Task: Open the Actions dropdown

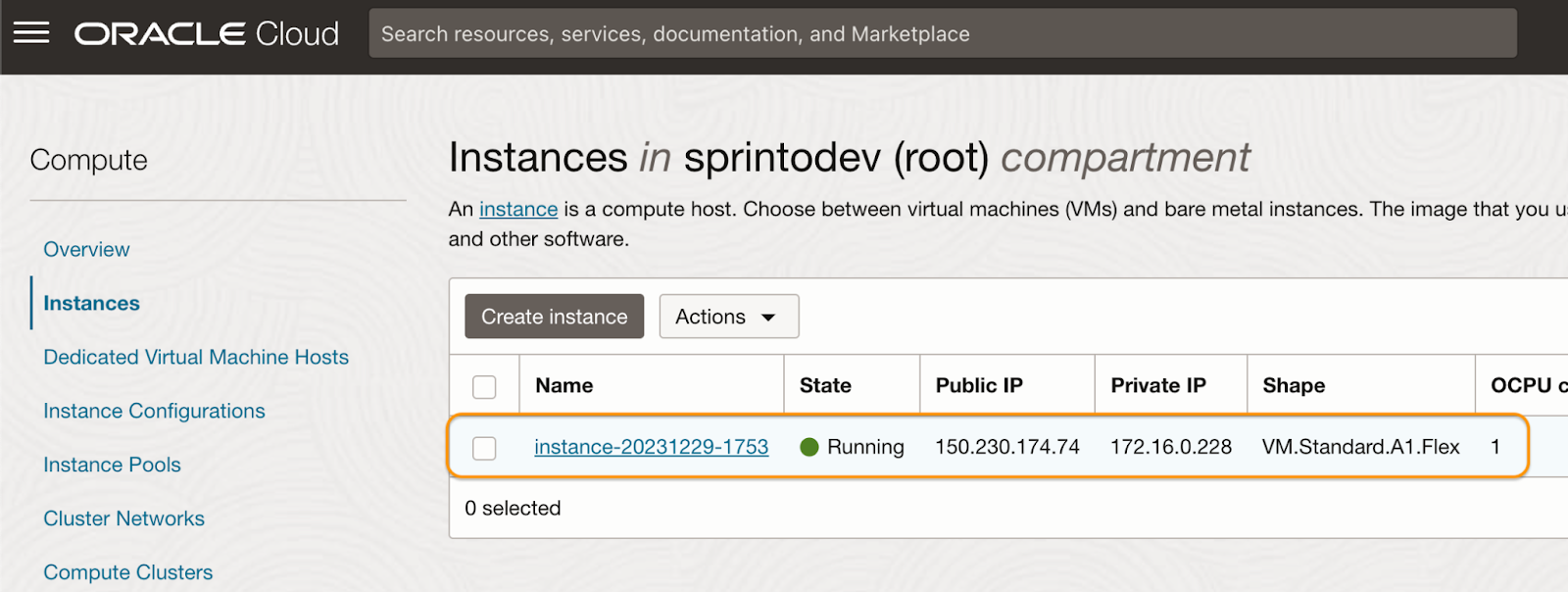Action: (x=729, y=317)
